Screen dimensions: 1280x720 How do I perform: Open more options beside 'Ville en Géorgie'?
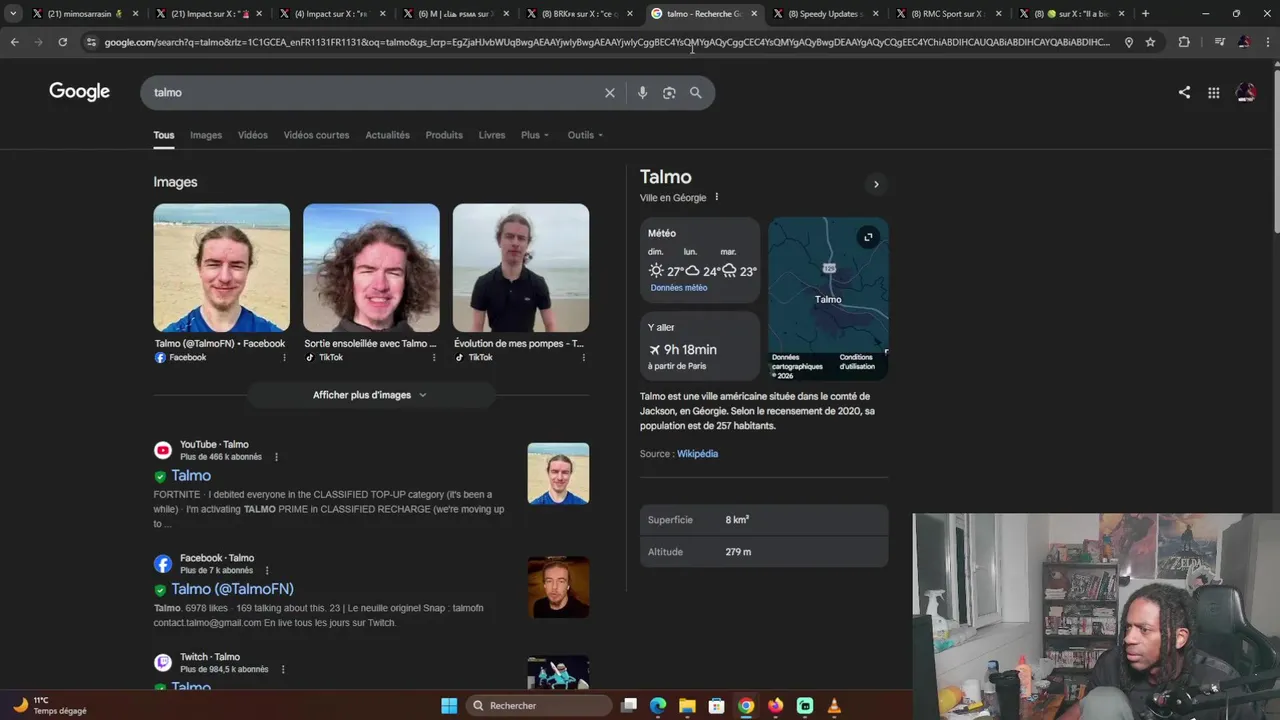pyautogui.click(x=716, y=197)
